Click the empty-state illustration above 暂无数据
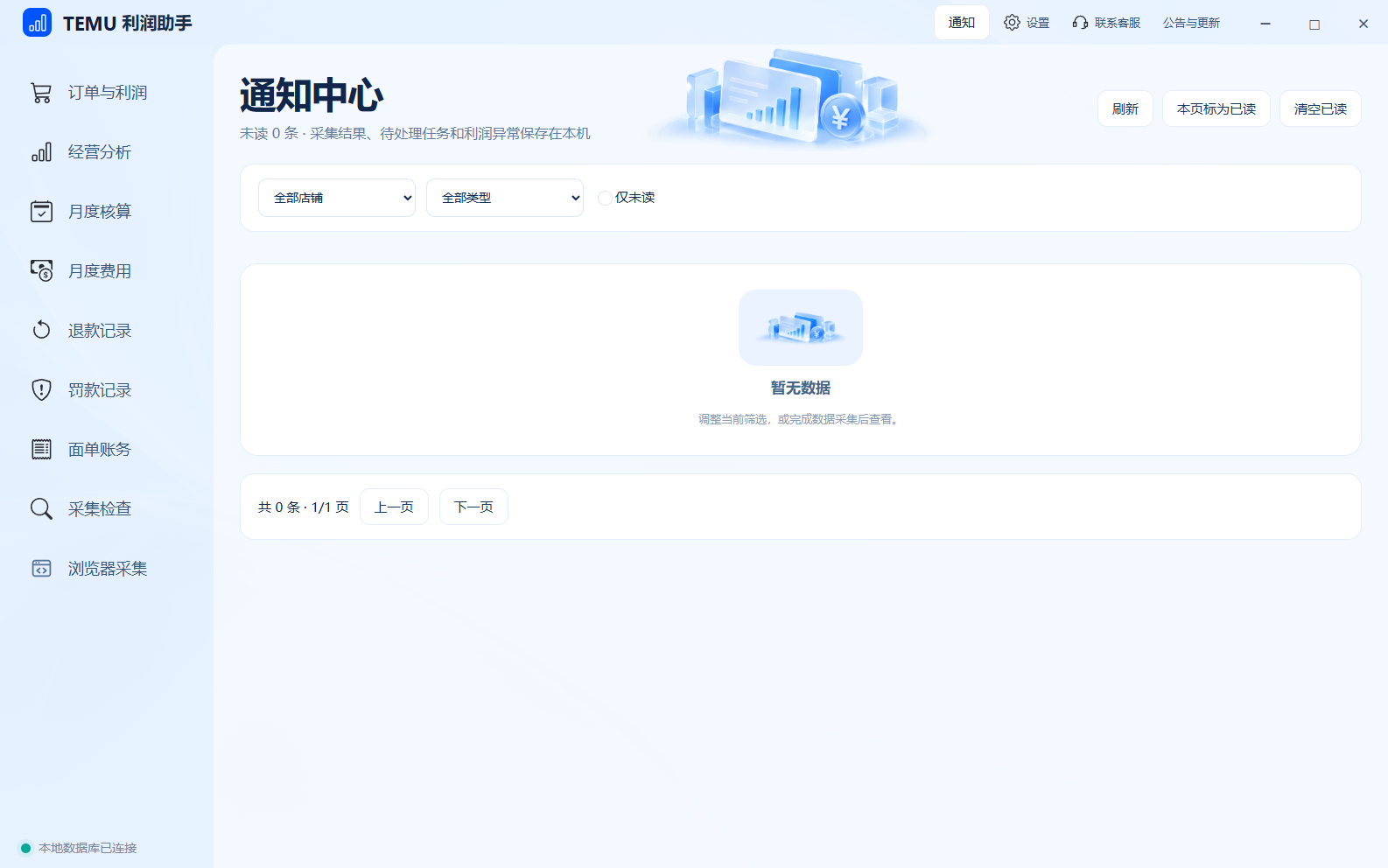The image size is (1388, 868). pos(801,327)
